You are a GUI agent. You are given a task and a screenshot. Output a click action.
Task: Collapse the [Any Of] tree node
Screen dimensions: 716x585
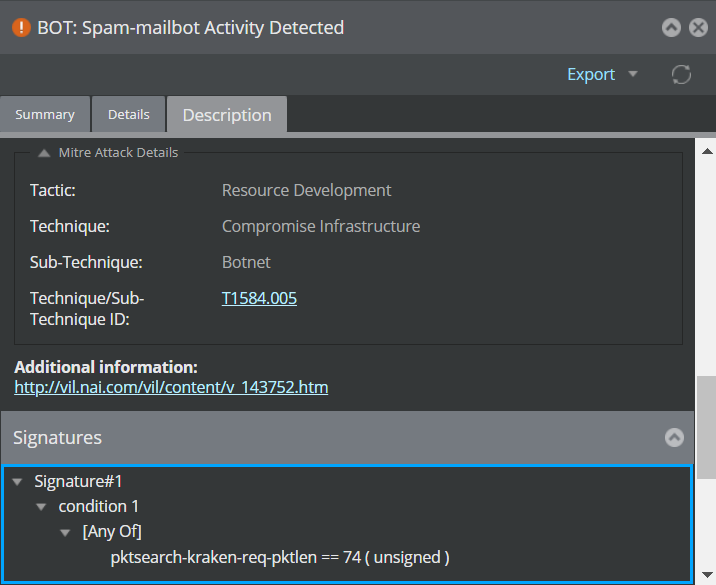65,532
